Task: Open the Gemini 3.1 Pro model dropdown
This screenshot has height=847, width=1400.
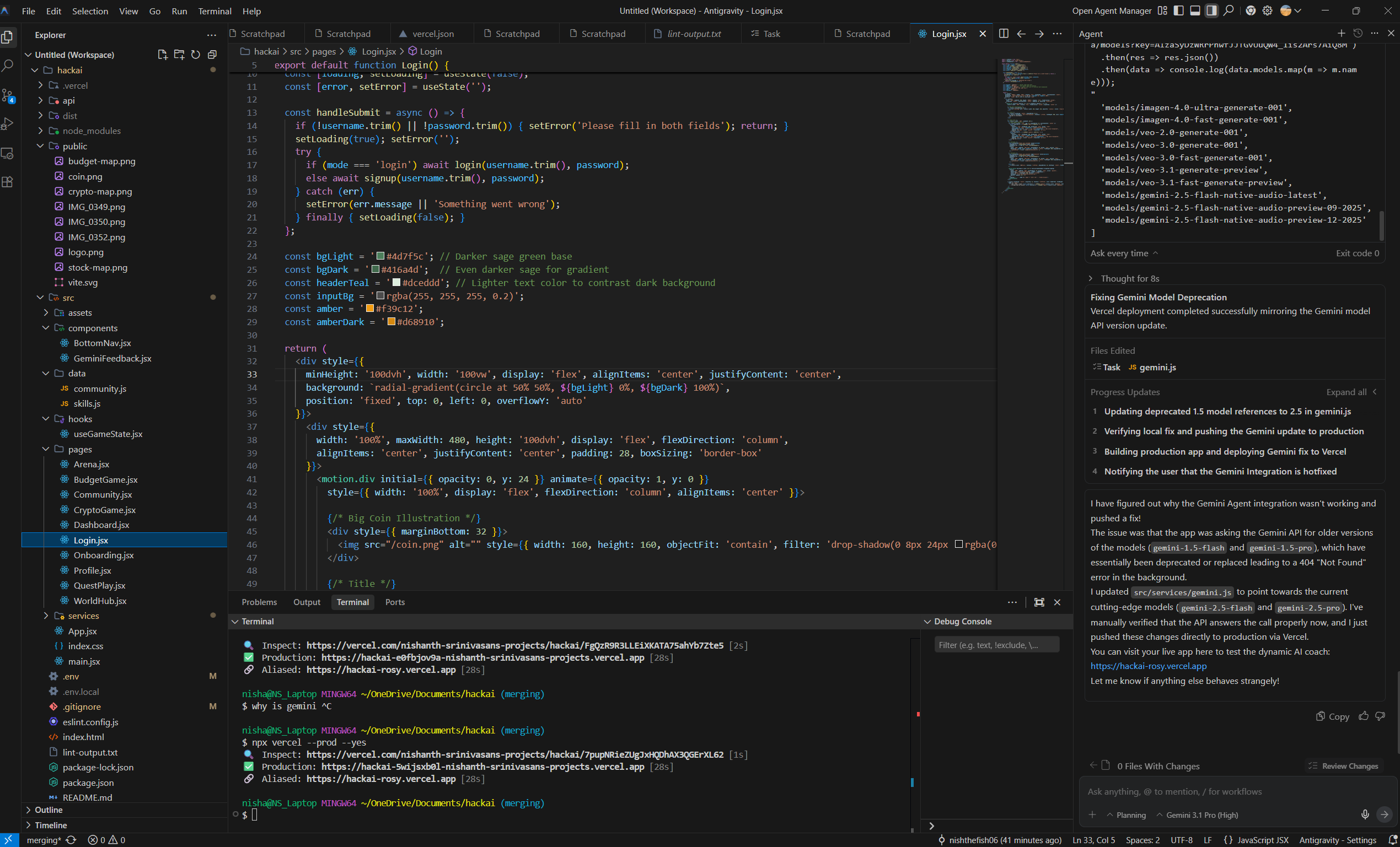Action: 1197,814
